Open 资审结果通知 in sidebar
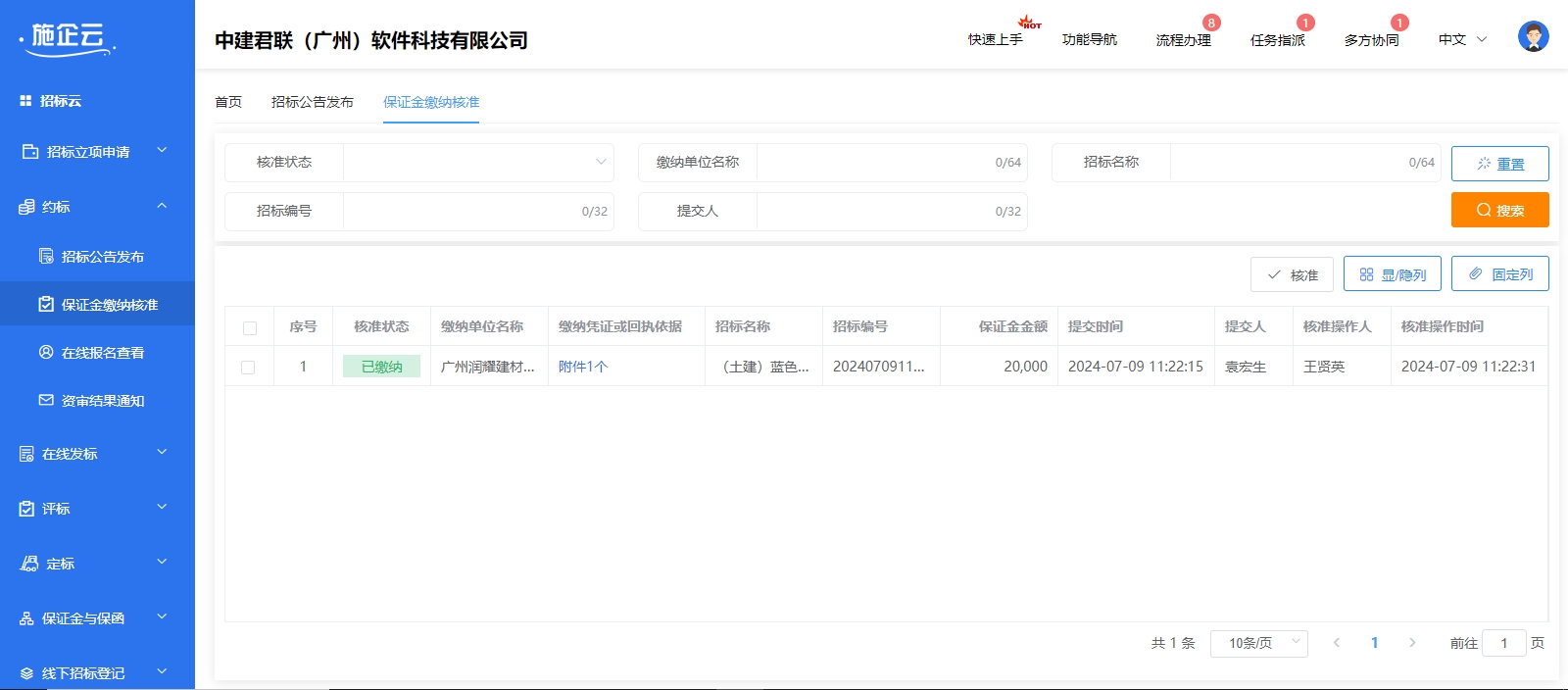 tap(102, 401)
